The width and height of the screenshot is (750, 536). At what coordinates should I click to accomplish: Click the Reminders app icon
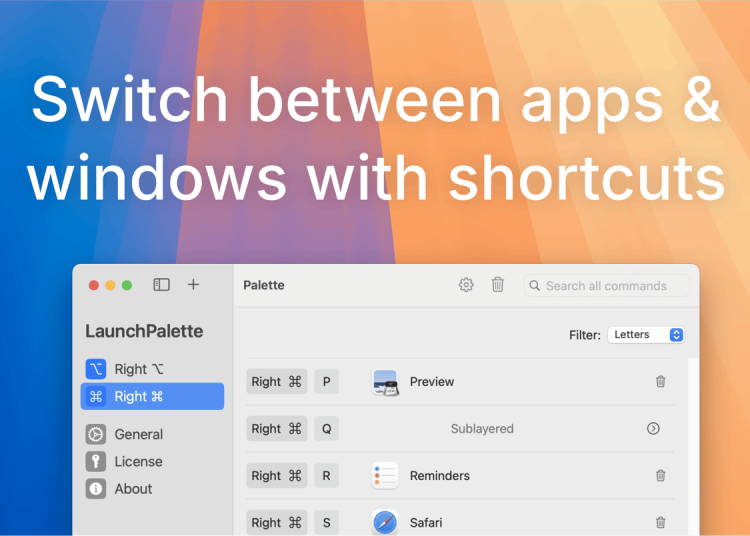[x=385, y=476]
